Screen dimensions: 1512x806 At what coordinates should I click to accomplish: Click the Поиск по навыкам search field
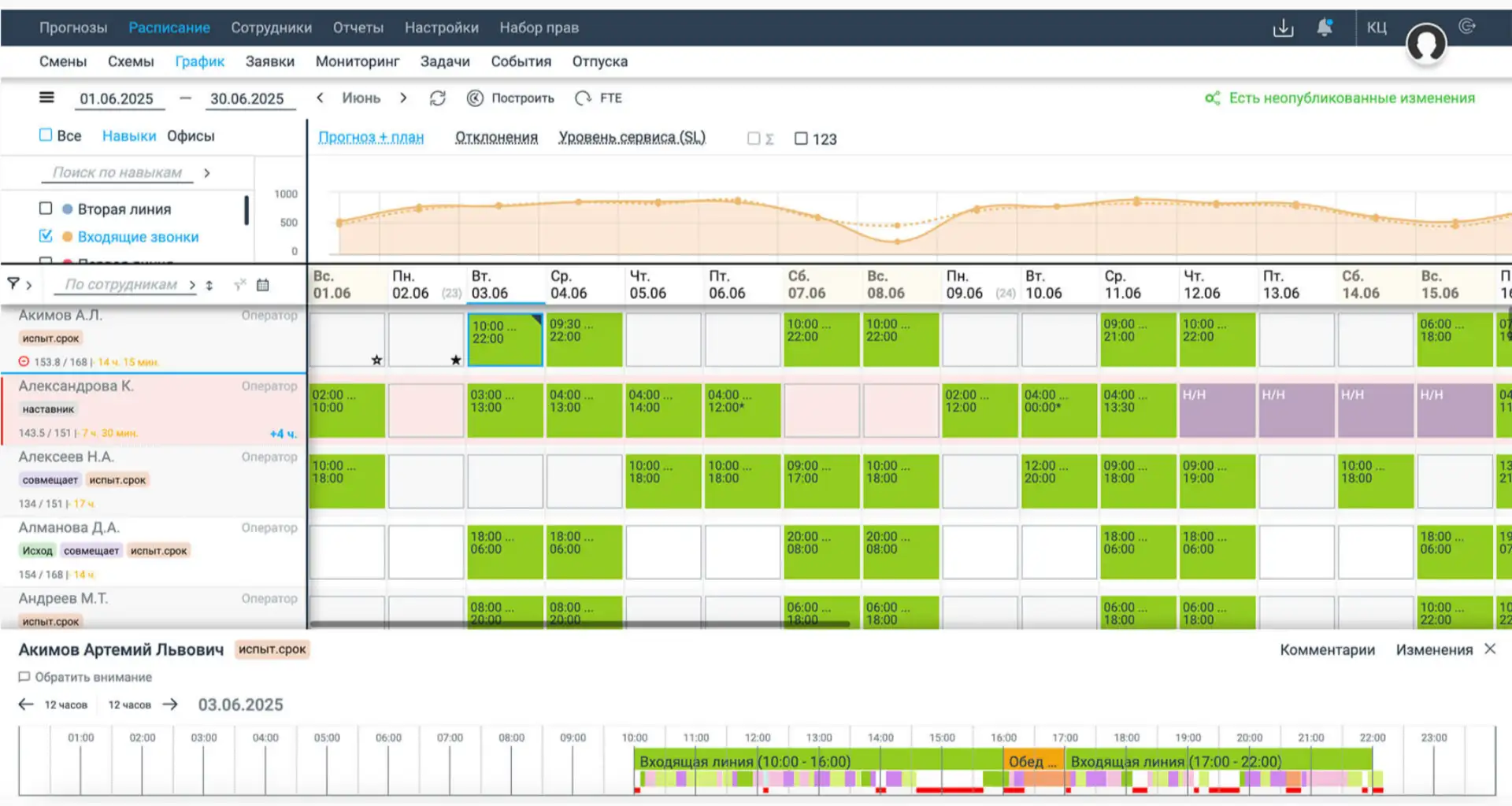tap(117, 172)
